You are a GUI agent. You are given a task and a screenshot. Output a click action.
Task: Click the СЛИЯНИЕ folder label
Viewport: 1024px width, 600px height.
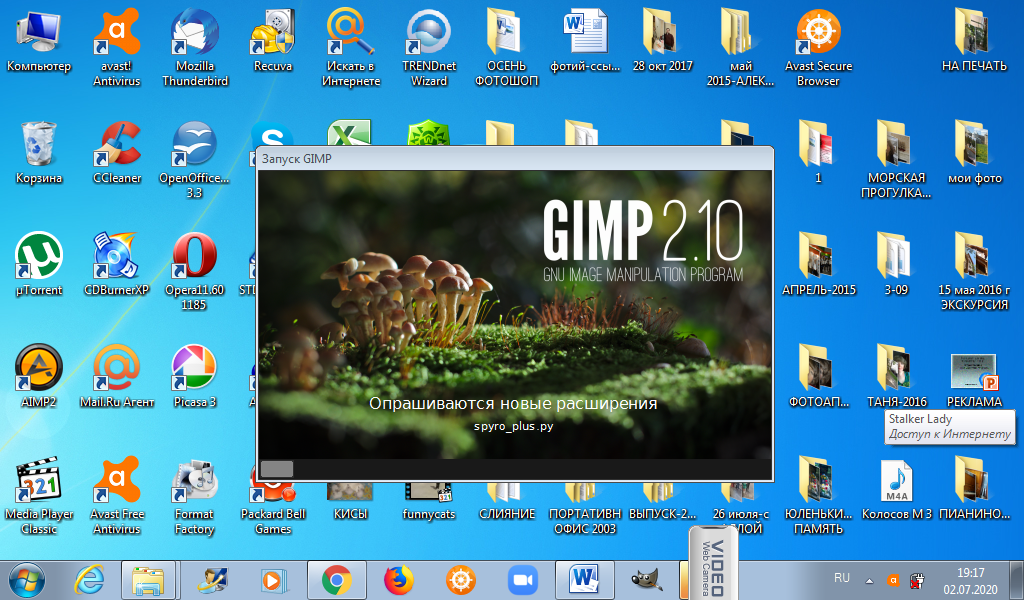click(507, 514)
